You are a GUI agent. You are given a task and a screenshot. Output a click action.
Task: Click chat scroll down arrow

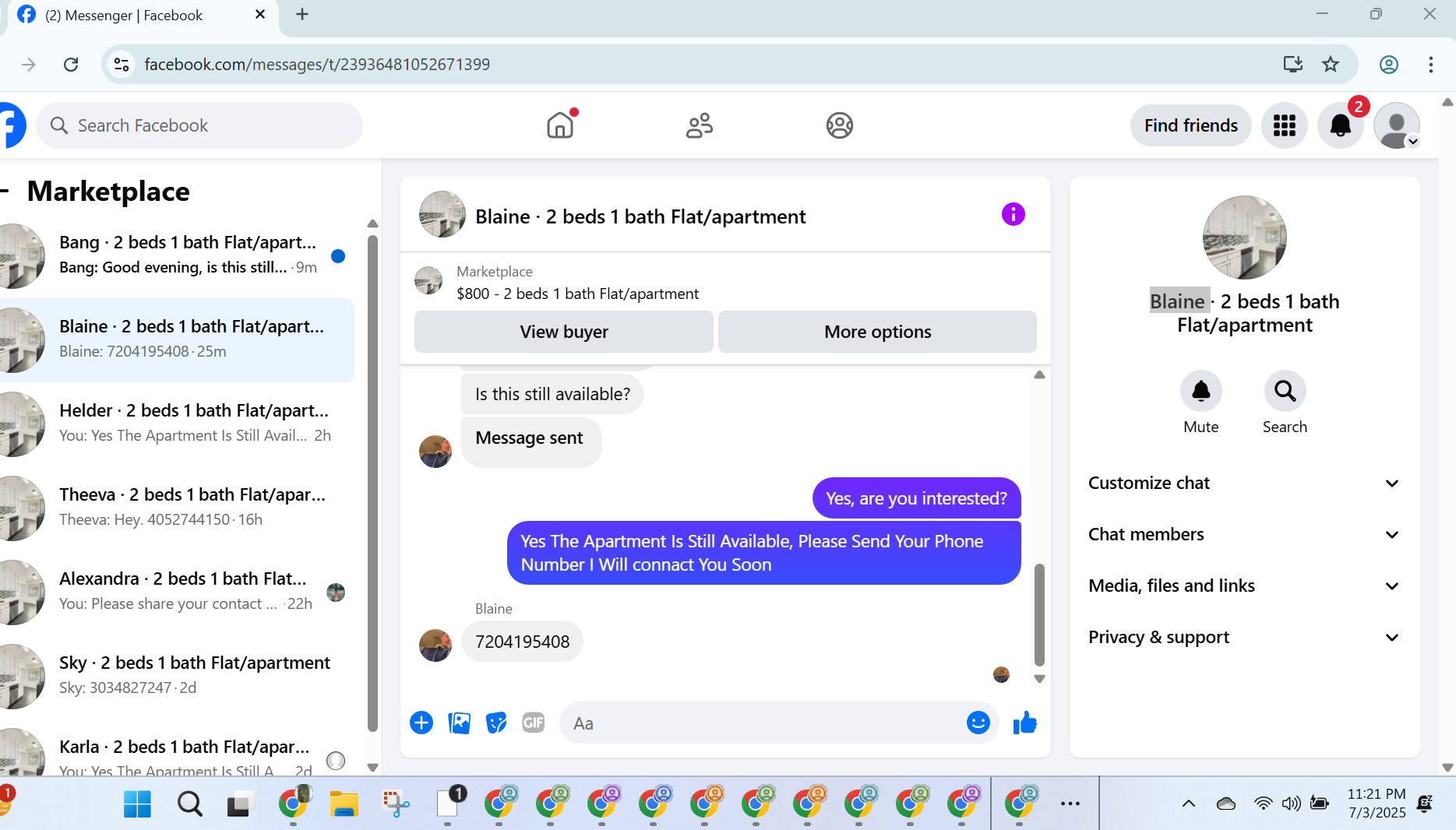pyautogui.click(x=1039, y=679)
